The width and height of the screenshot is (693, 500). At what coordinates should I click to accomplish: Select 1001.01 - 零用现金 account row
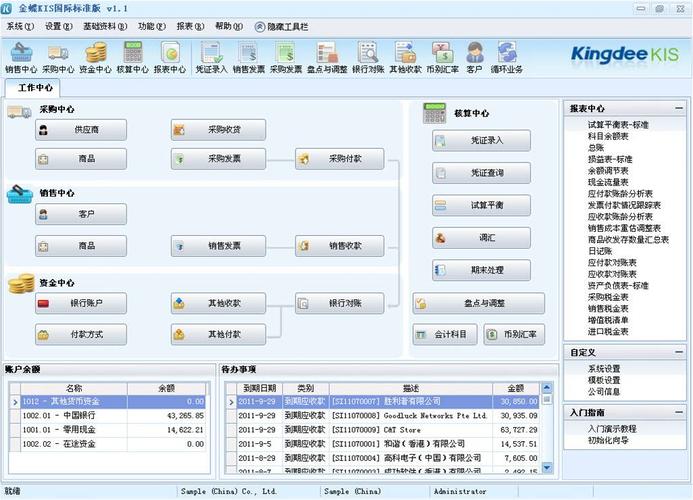pos(108,430)
